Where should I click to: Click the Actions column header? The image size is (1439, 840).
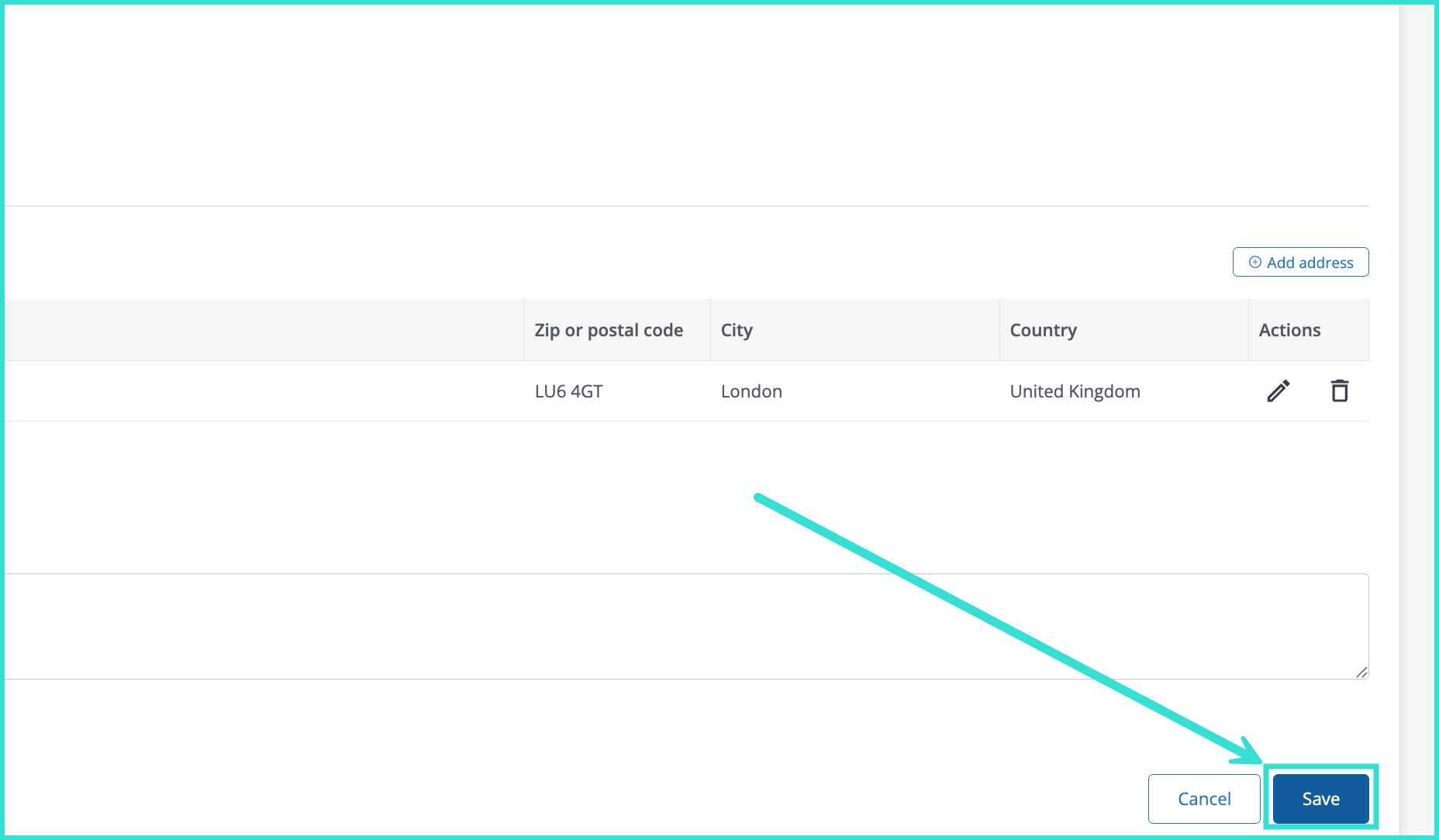click(x=1289, y=330)
